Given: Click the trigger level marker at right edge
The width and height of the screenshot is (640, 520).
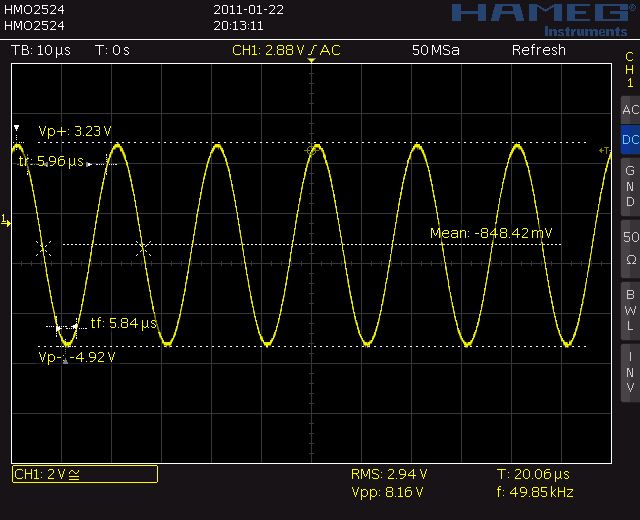Looking at the screenshot, I should pyautogui.click(x=604, y=151).
